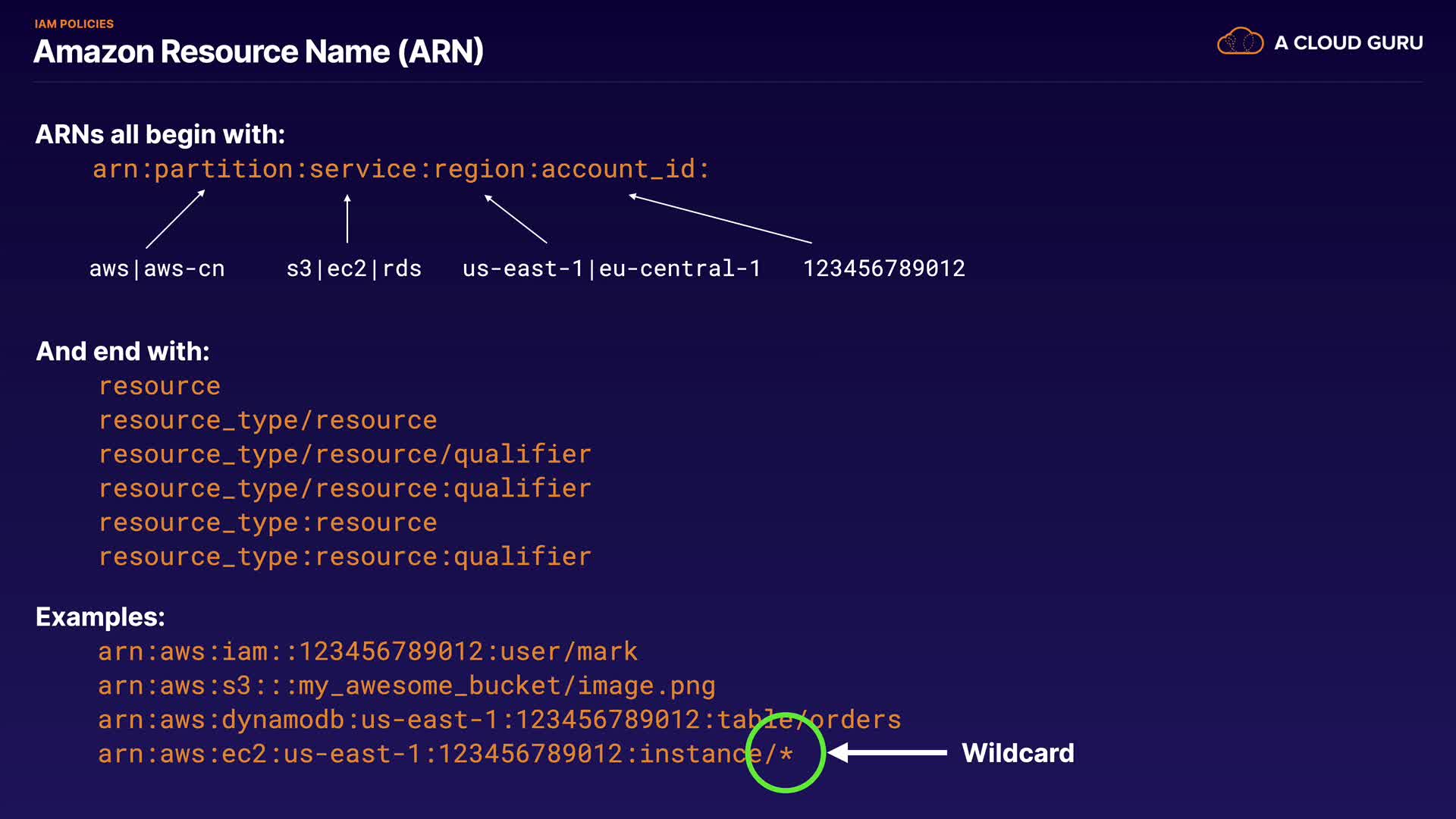This screenshot has height=819, width=1456.
Task: Click the s3|ec2|rds service values
Action: (x=353, y=268)
